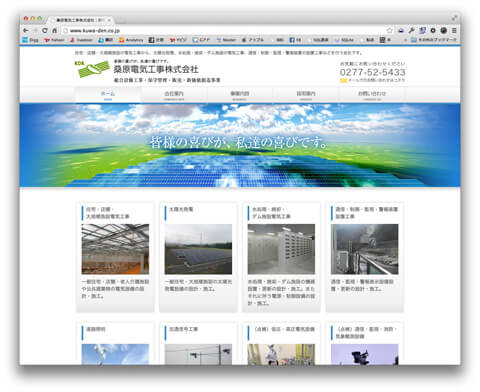Image resolution: width=480 pixels, height=392 pixels.
Task: Reload the page with the refresh icon
Action: [45, 31]
